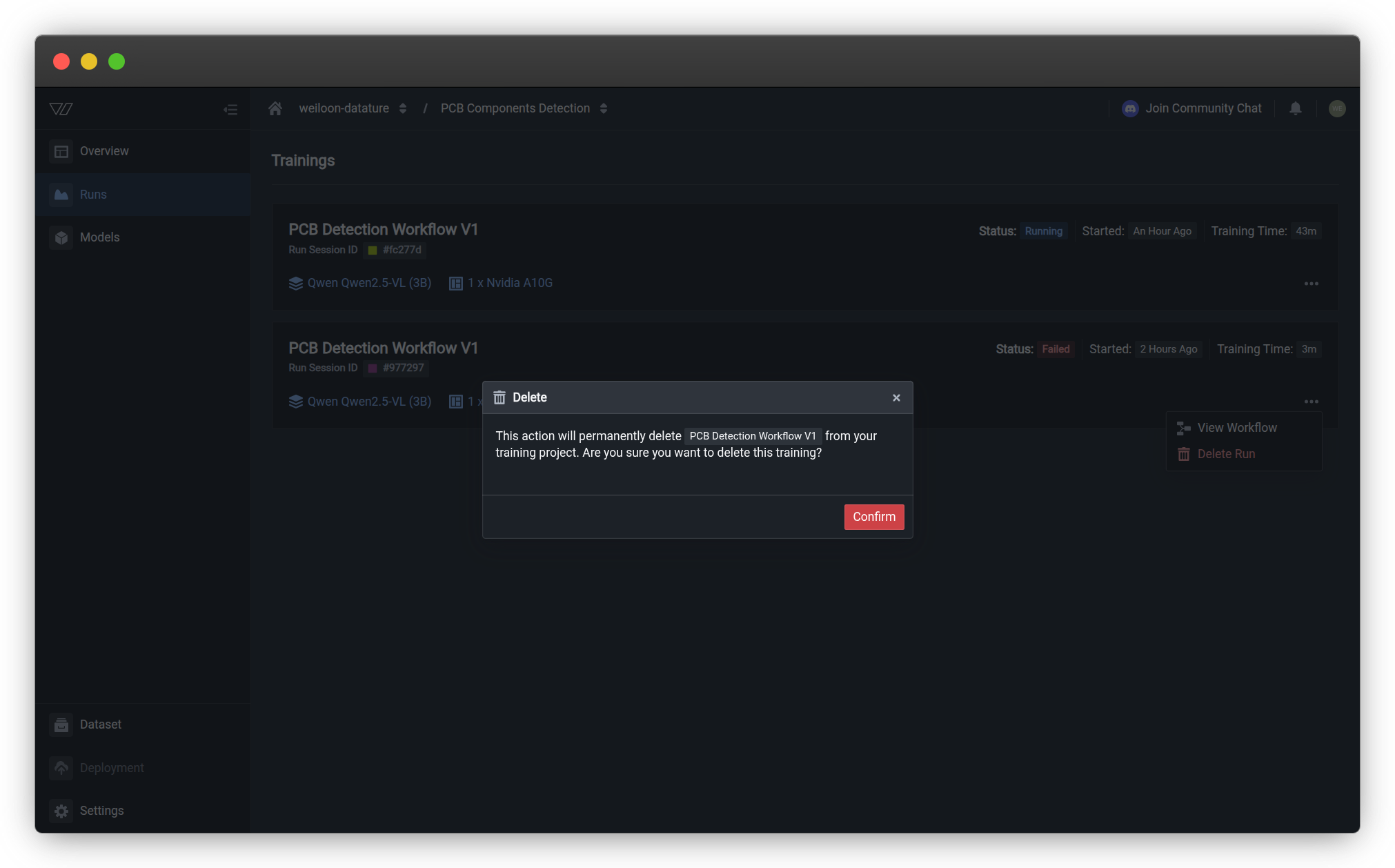1395x868 pixels.
Task: Select View Workflow from context menu
Action: pos(1236,428)
